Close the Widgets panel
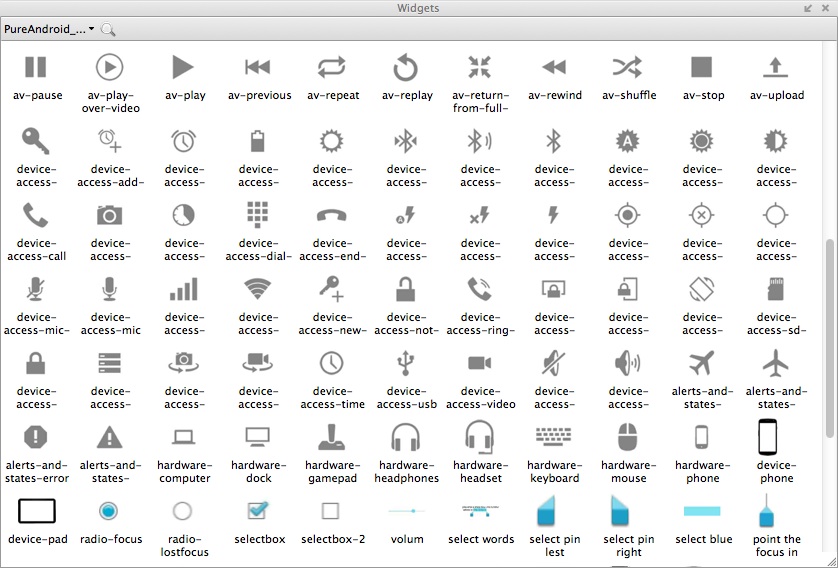The image size is (838, 568). coord(825,8)
